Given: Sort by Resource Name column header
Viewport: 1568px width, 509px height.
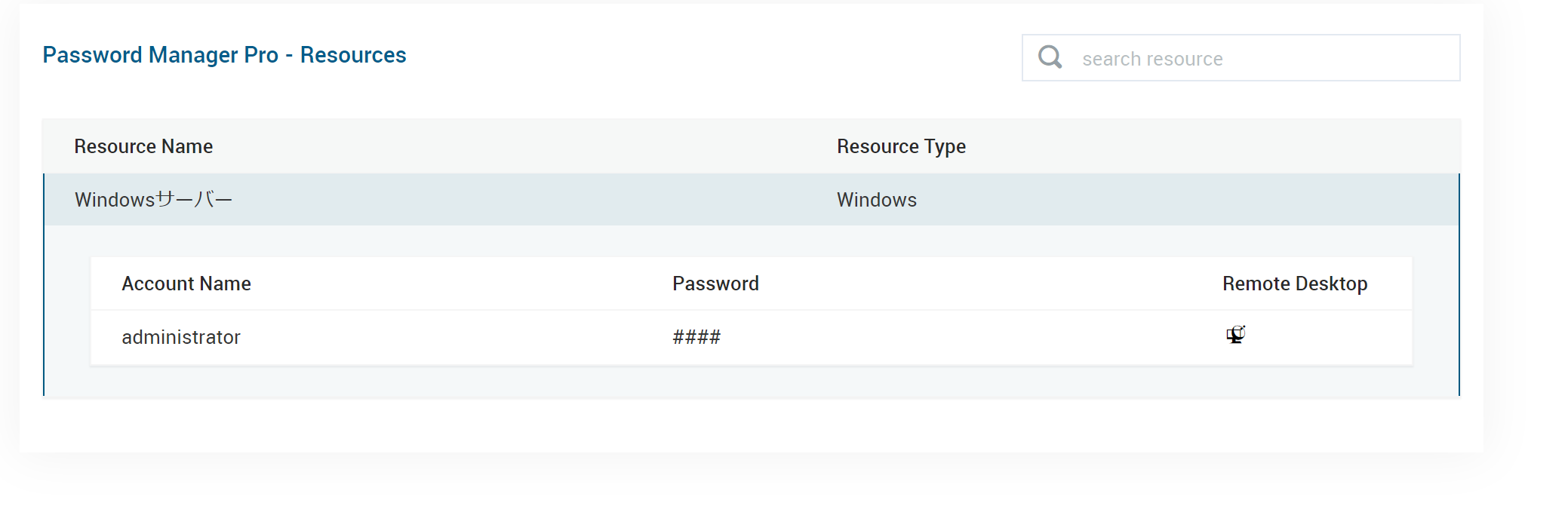Looking at the screenshot, I should [143, 146].
